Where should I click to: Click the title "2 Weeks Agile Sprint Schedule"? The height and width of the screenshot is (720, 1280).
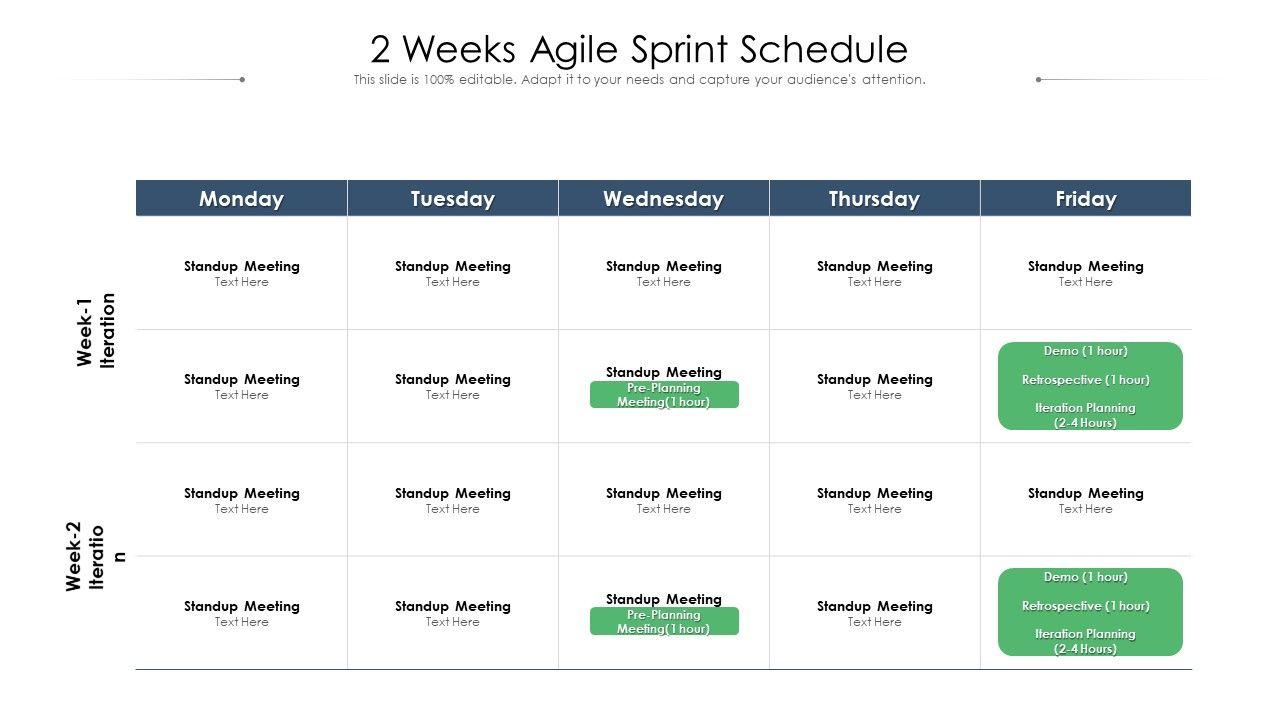[x=639, y=48]
